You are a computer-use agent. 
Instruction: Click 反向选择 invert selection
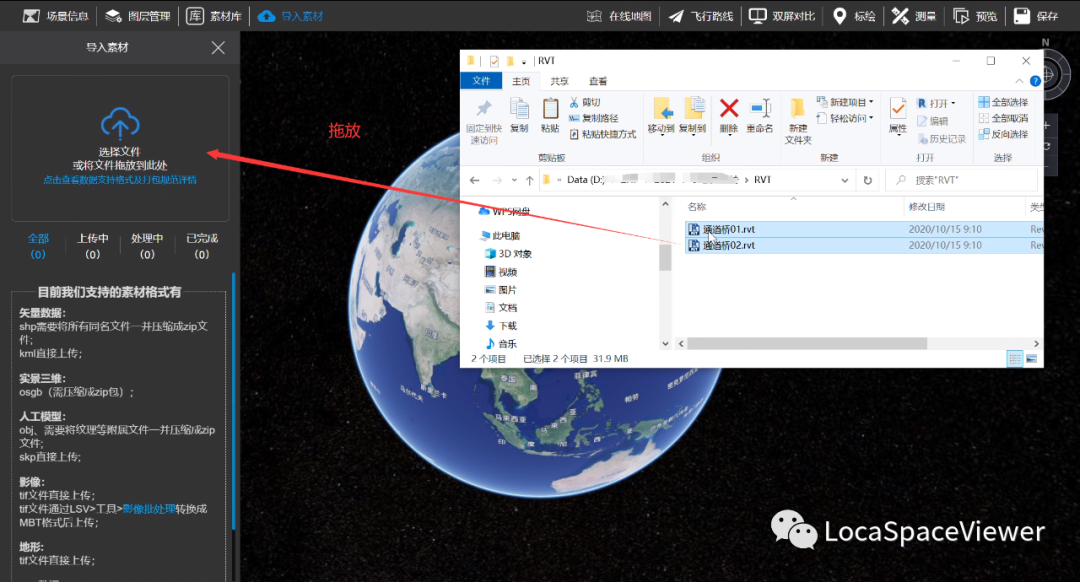click(1003, 134)
